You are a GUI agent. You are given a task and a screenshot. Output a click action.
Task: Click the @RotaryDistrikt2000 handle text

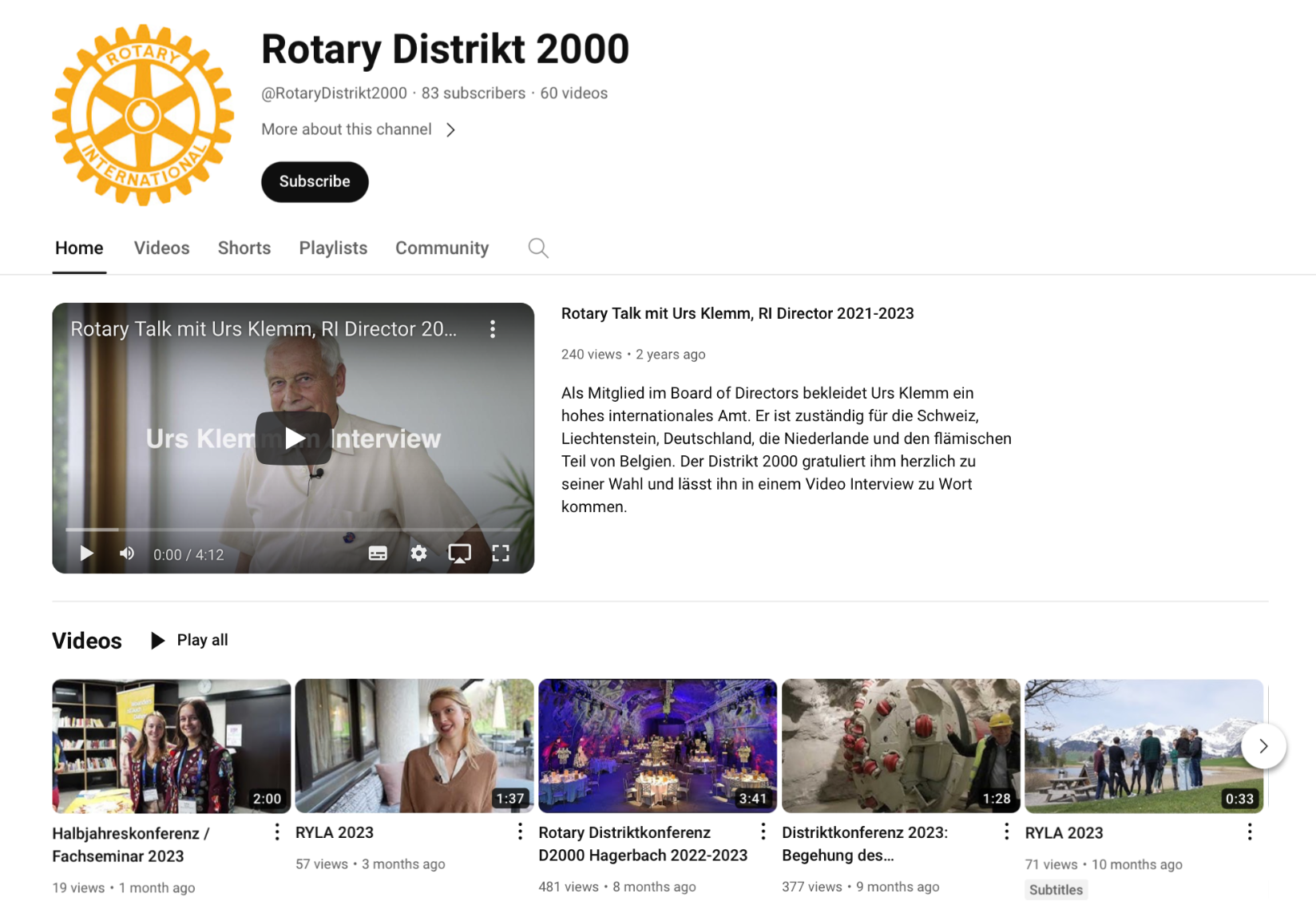334,93
